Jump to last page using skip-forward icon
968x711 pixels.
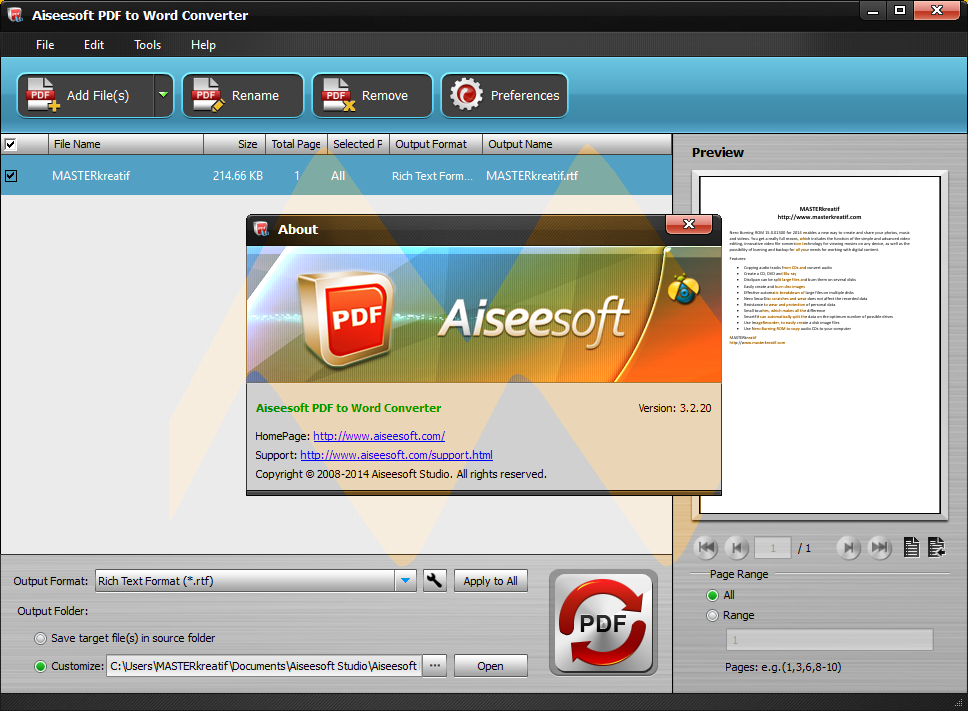(880, 547)
